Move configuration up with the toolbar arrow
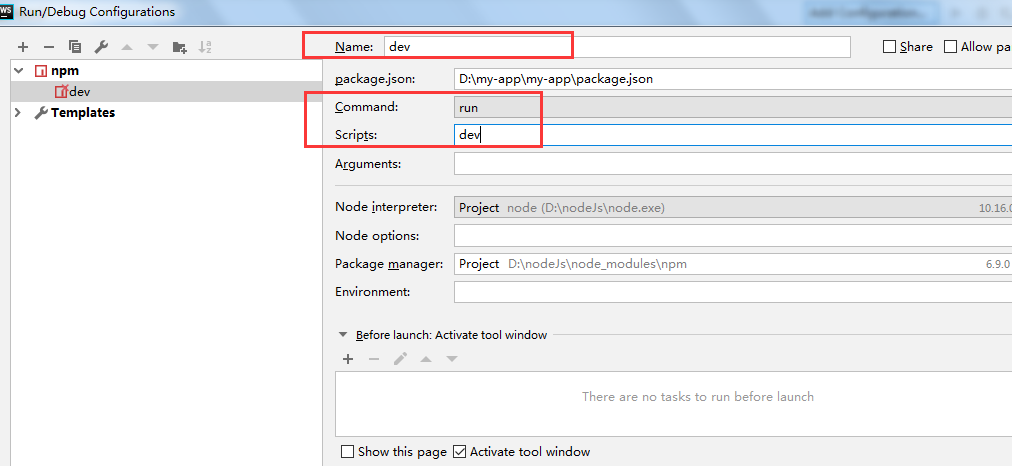1012x466 pixels. click(126, 46)
